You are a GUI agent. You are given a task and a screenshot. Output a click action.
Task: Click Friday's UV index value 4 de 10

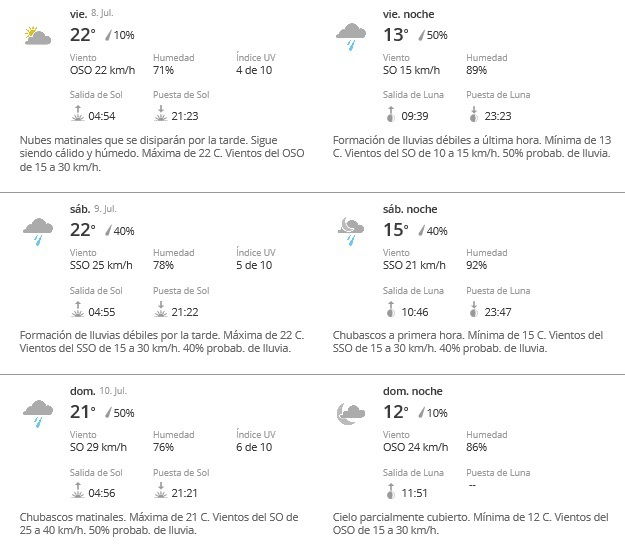pyautogui.click(x=254, y=70)
